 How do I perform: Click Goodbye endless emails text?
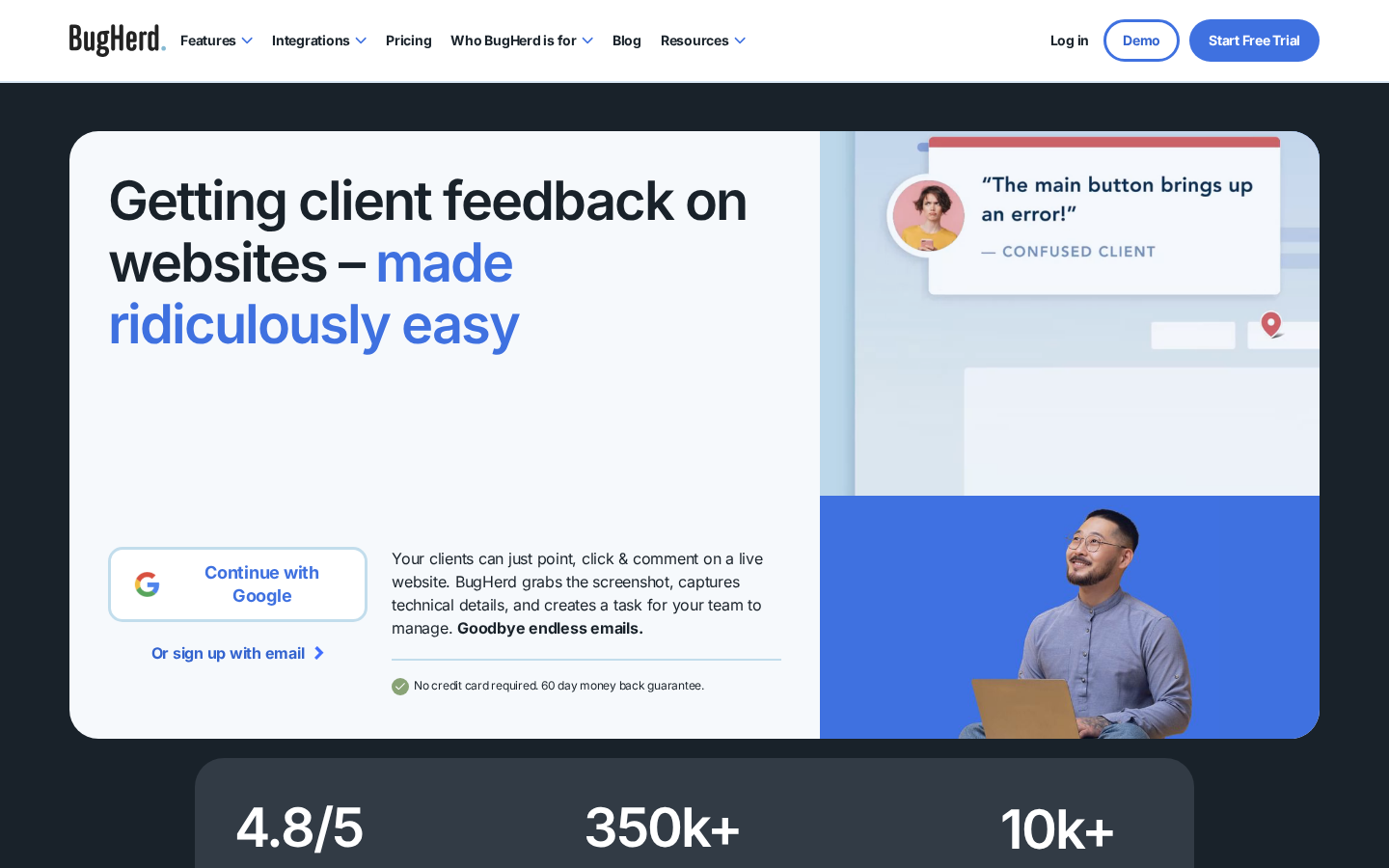(x=550, y=629)
